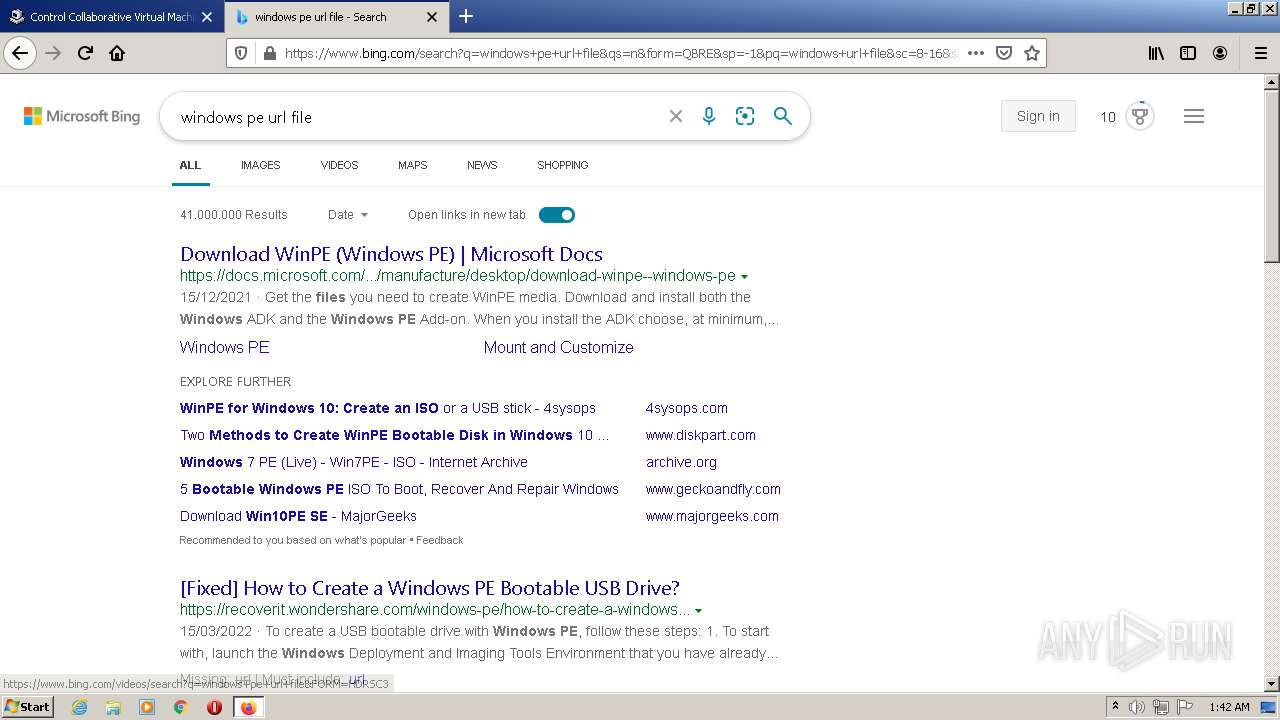Image resolution: width=1280 pixels, height=720 pixels.
Task: Search using voice microphone
Action: [x=709, y=116]
